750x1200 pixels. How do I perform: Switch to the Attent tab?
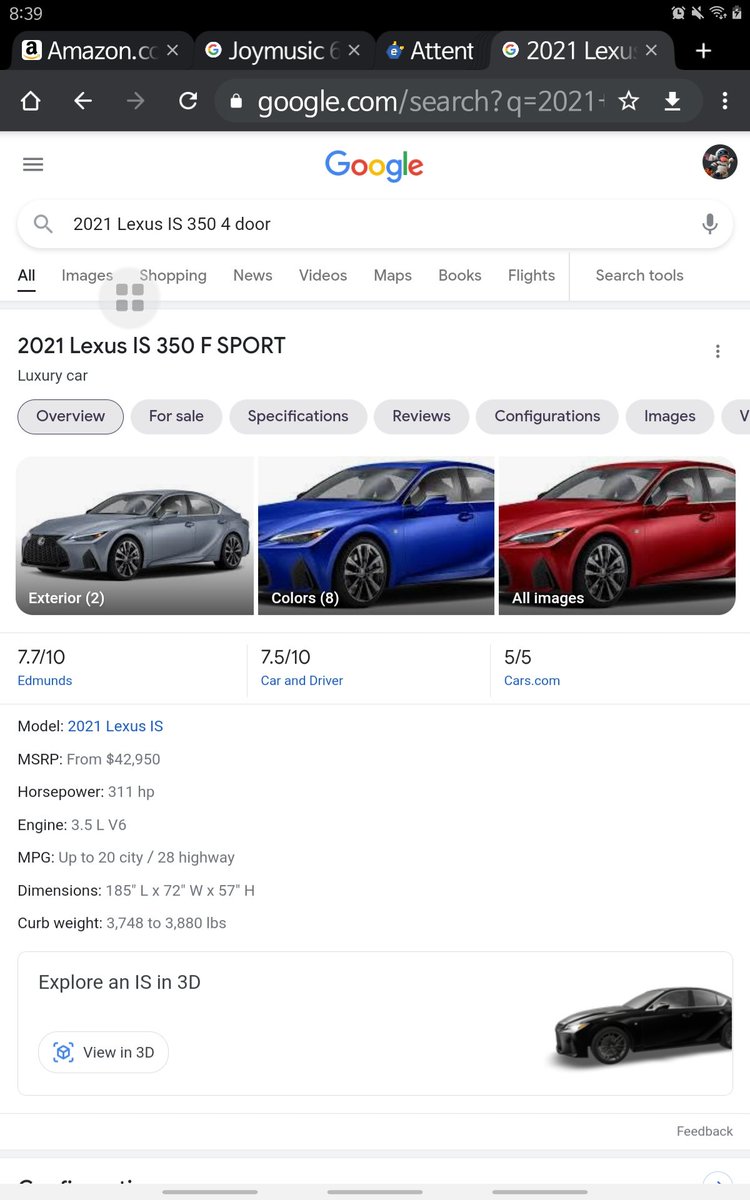pos(430,50)
